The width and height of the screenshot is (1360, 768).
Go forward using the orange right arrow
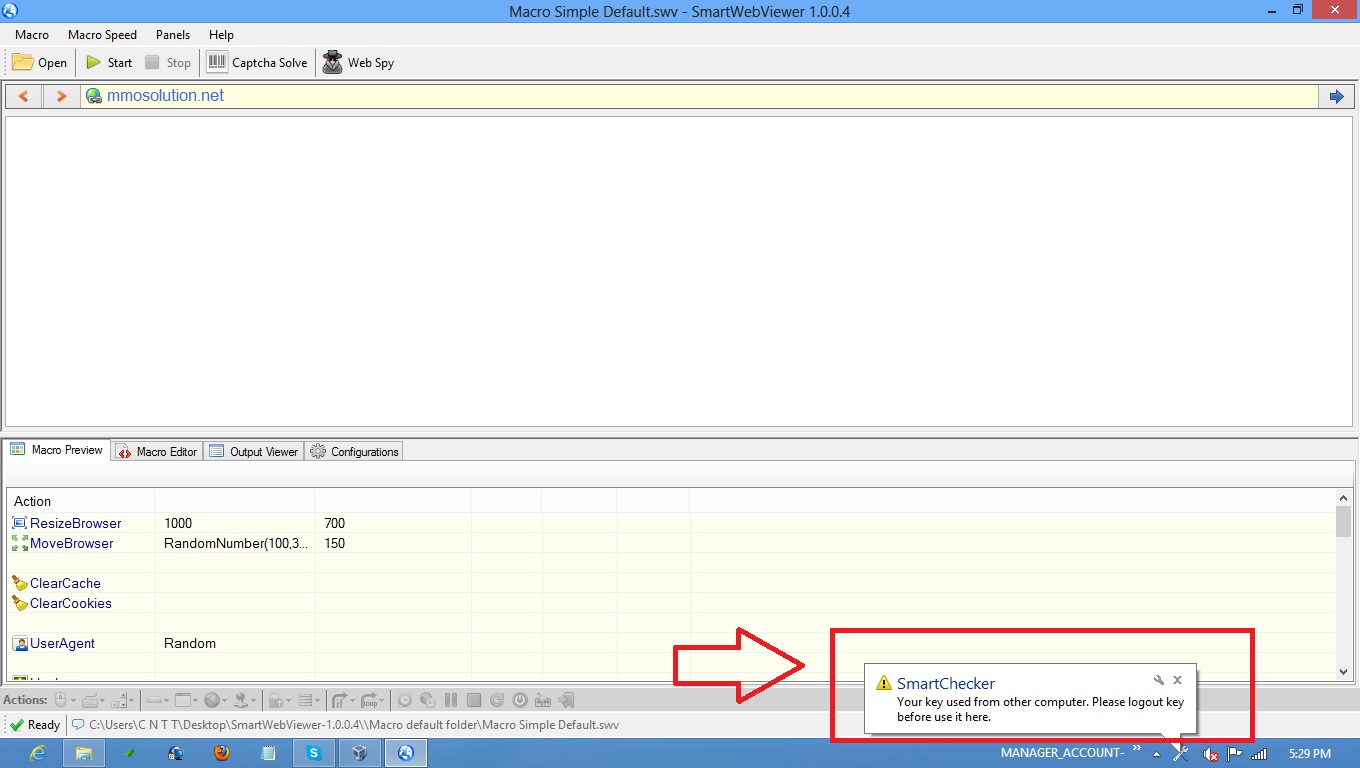coord(61,96)
